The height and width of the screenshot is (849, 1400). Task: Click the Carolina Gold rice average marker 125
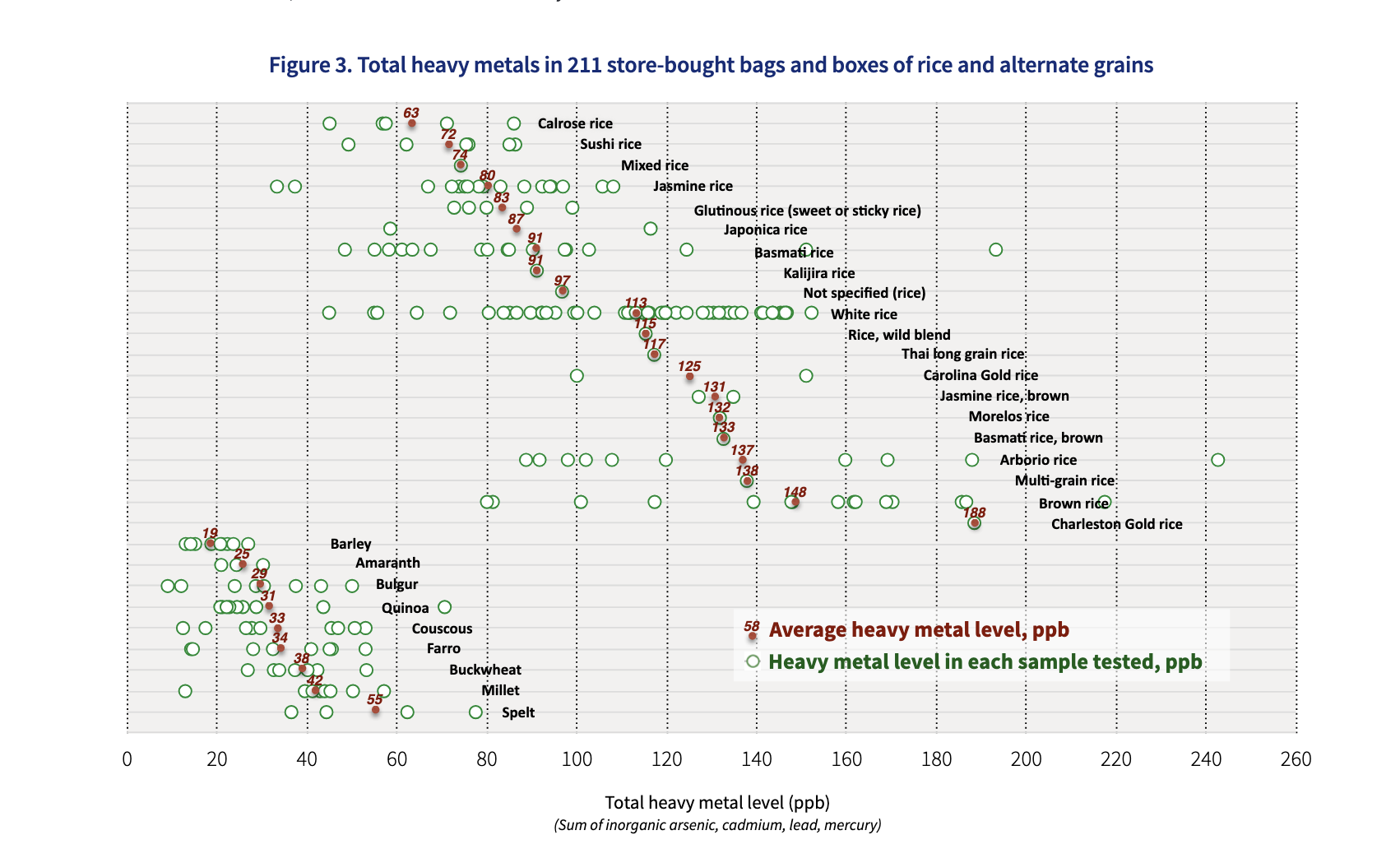pos(689,377)
